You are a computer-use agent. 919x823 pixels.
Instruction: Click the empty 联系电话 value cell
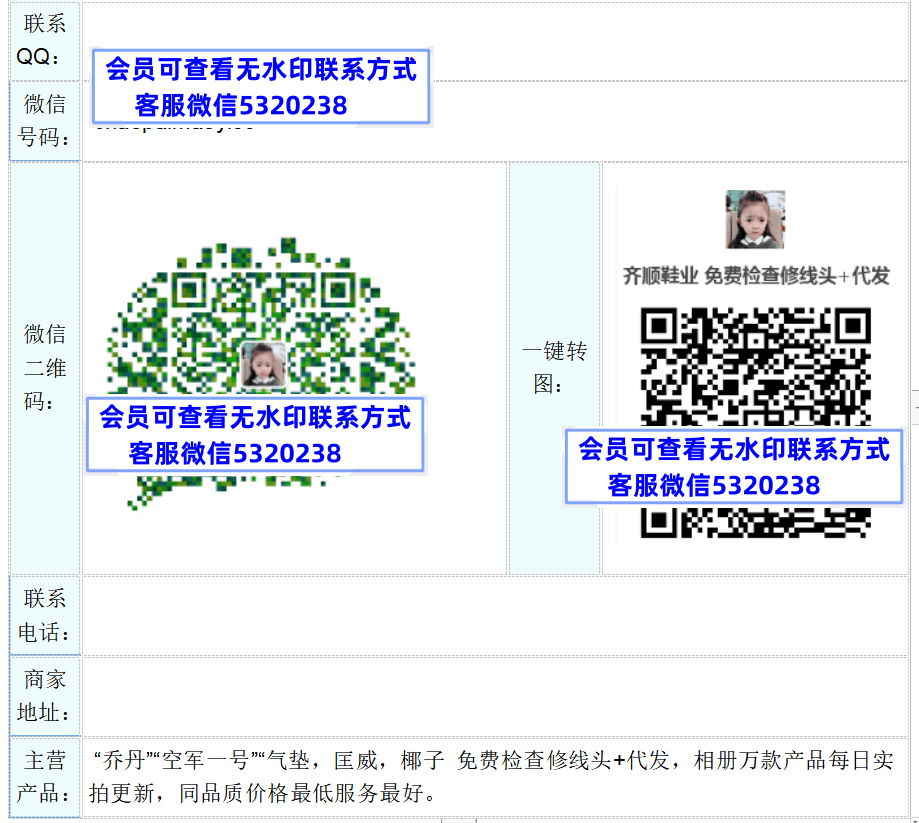[495, 615]
